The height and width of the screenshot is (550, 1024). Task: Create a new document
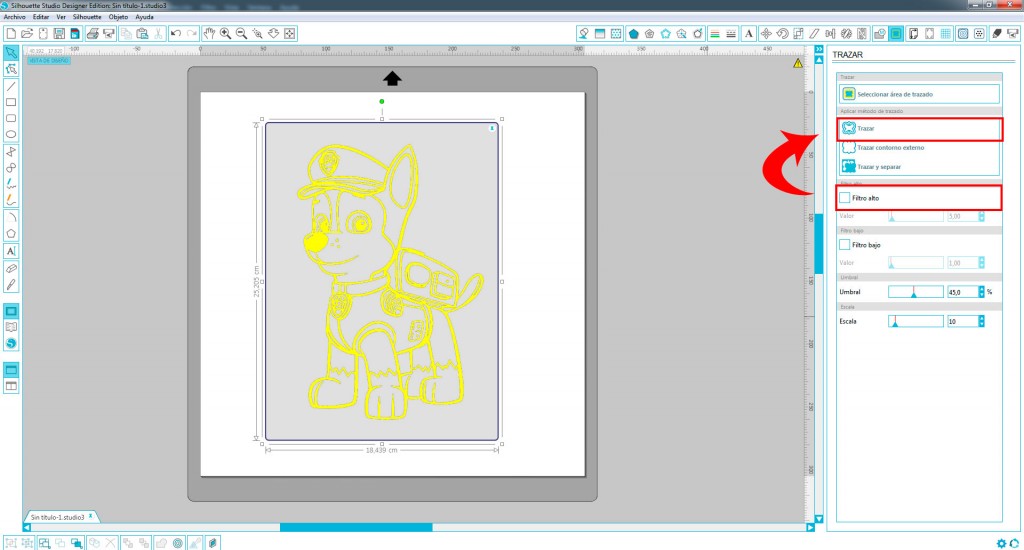(x=11, y=33)
